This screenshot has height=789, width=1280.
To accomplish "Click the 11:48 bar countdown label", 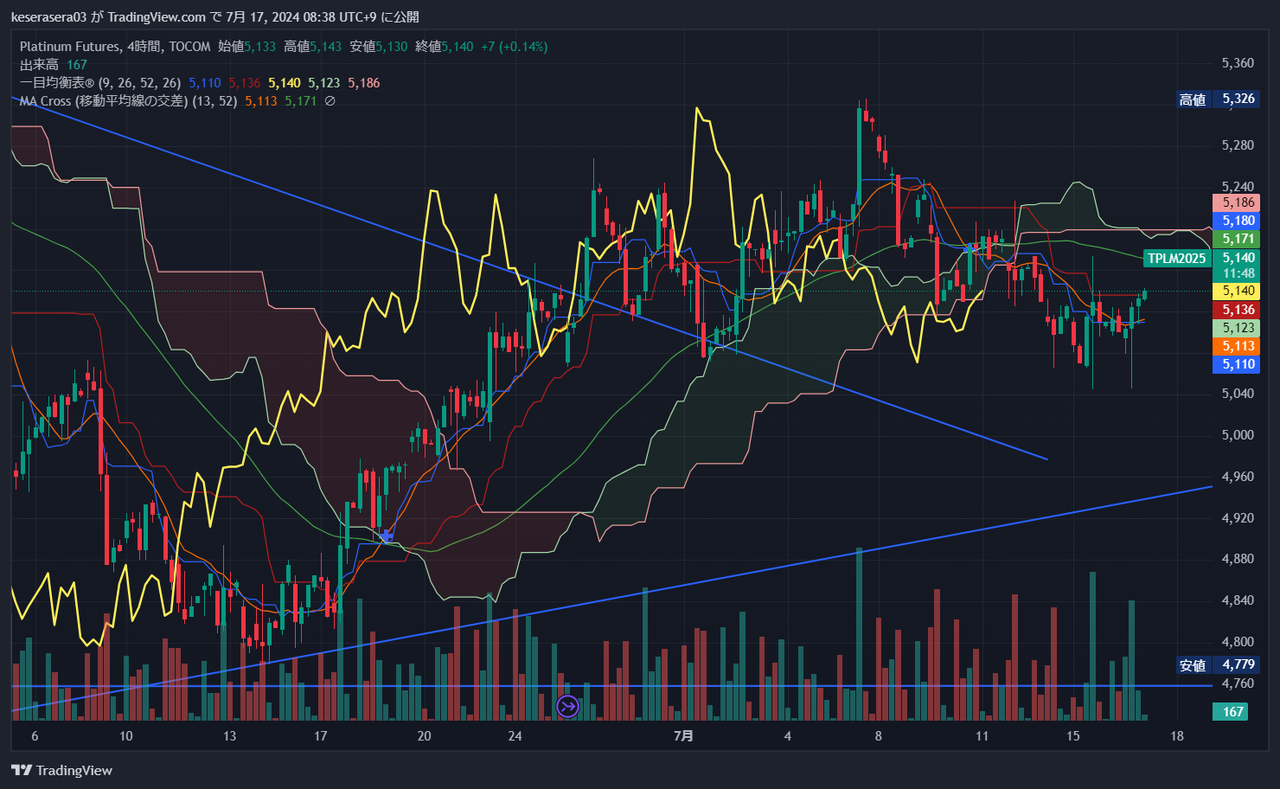I will (x=1238, y=273).
